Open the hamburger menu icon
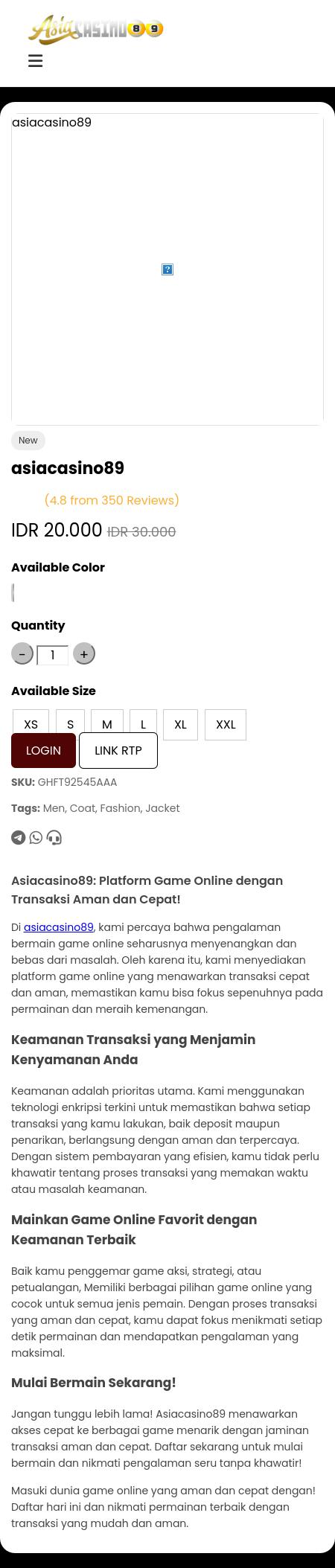 pyautogui.click(x=35, y=61)
